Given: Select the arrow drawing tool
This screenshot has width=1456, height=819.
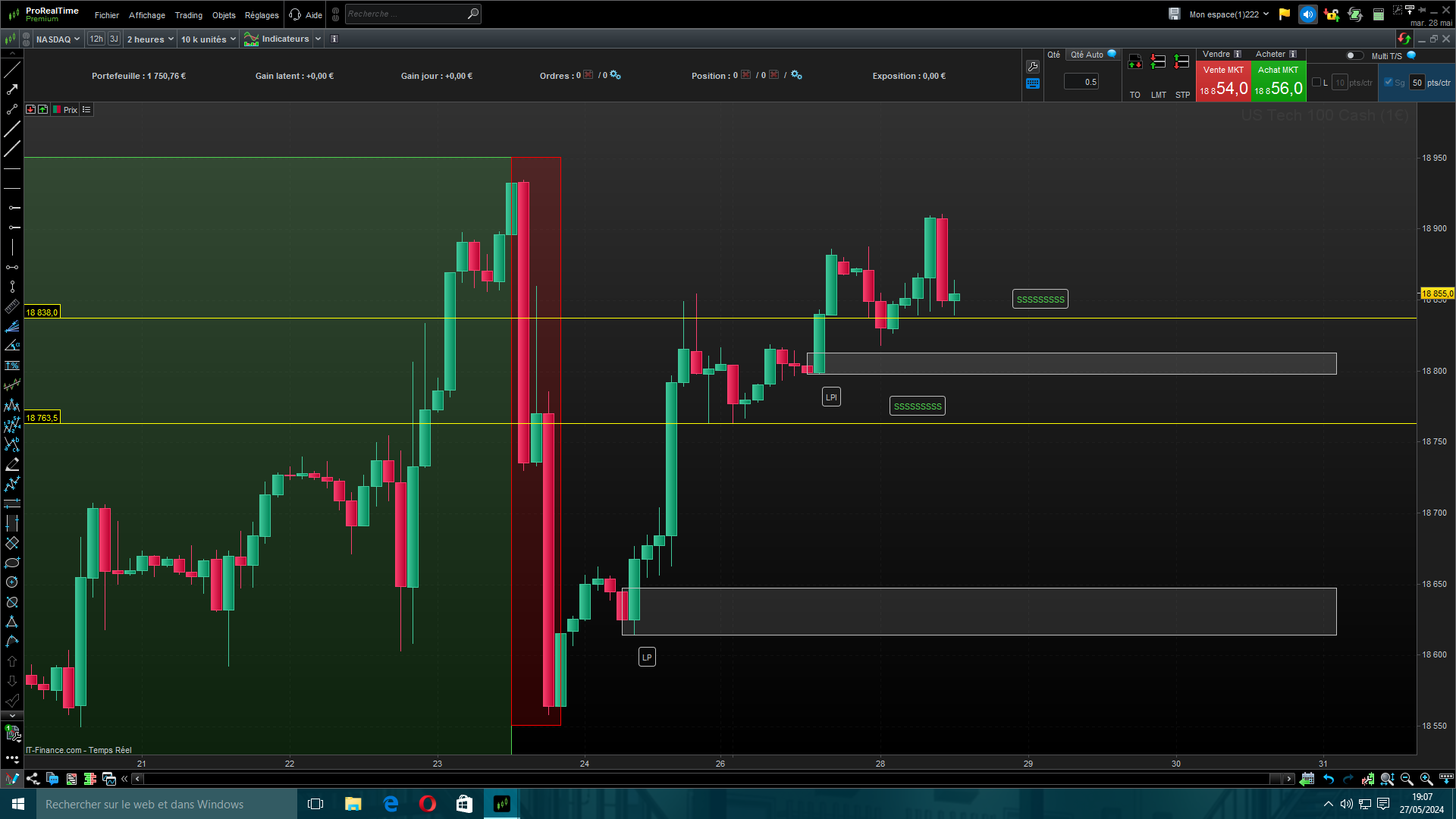Looking at the screenshot, I should [12, 89].
